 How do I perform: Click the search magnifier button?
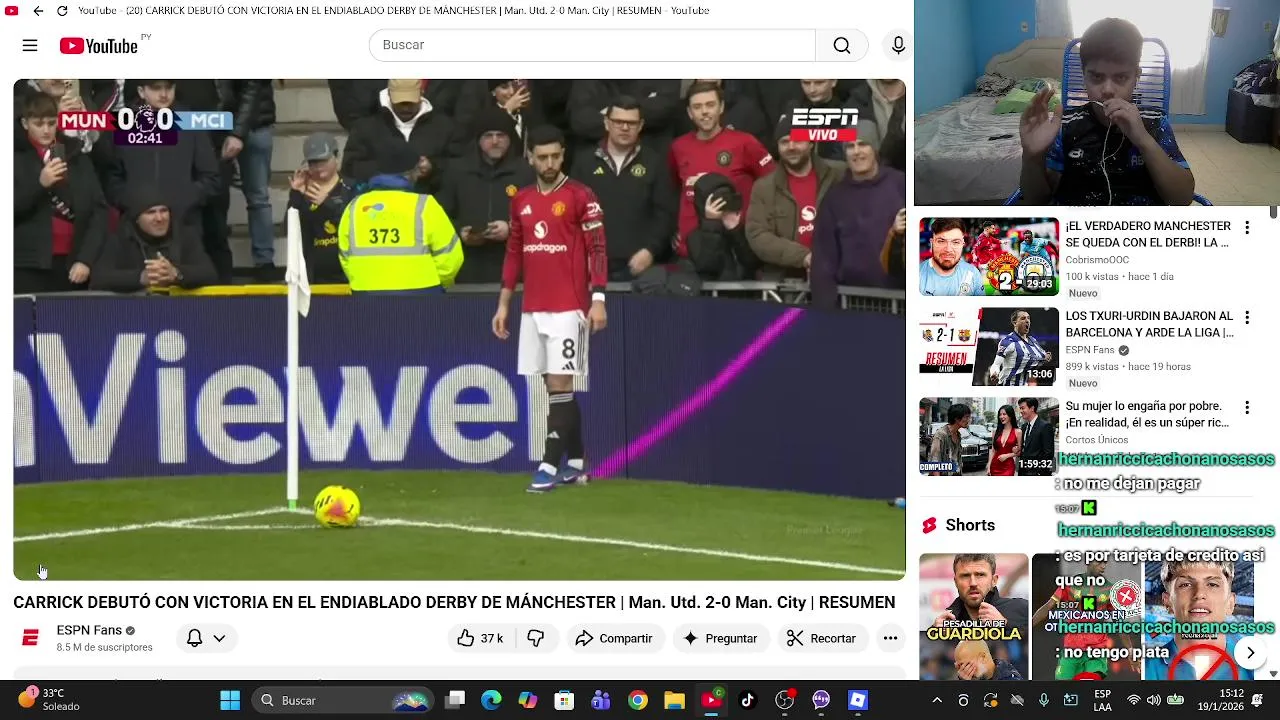(842, 45)
